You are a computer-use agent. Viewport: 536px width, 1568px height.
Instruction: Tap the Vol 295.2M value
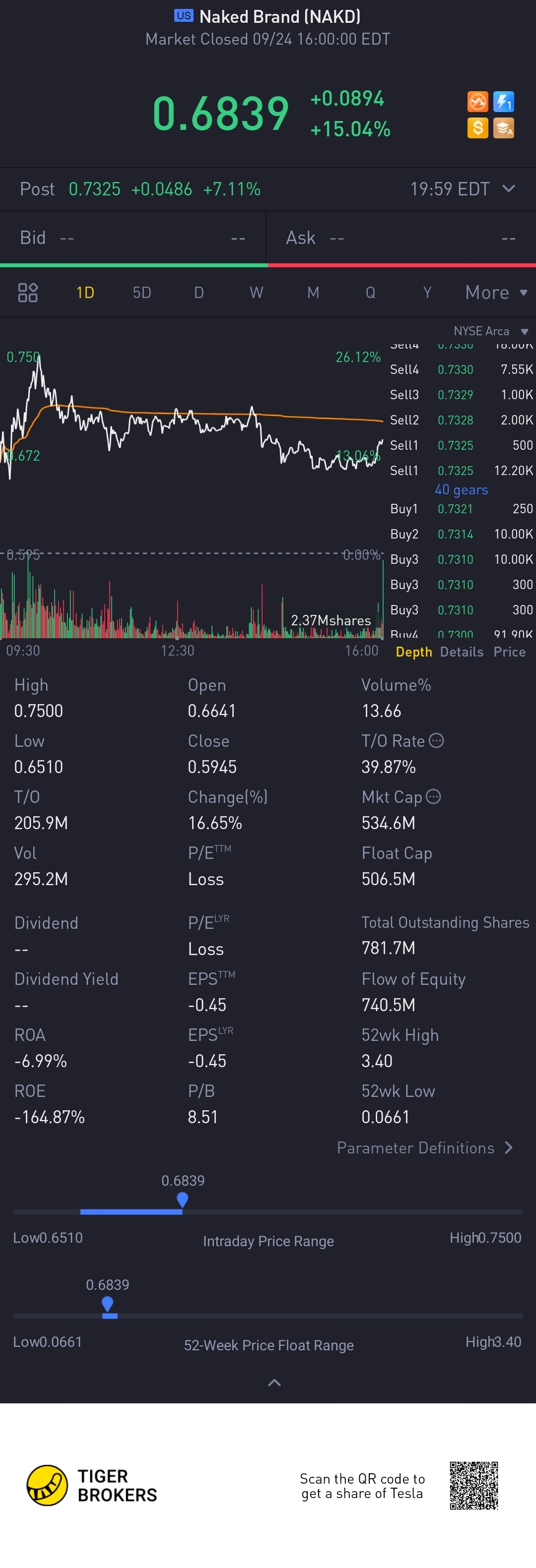(41, 878)
